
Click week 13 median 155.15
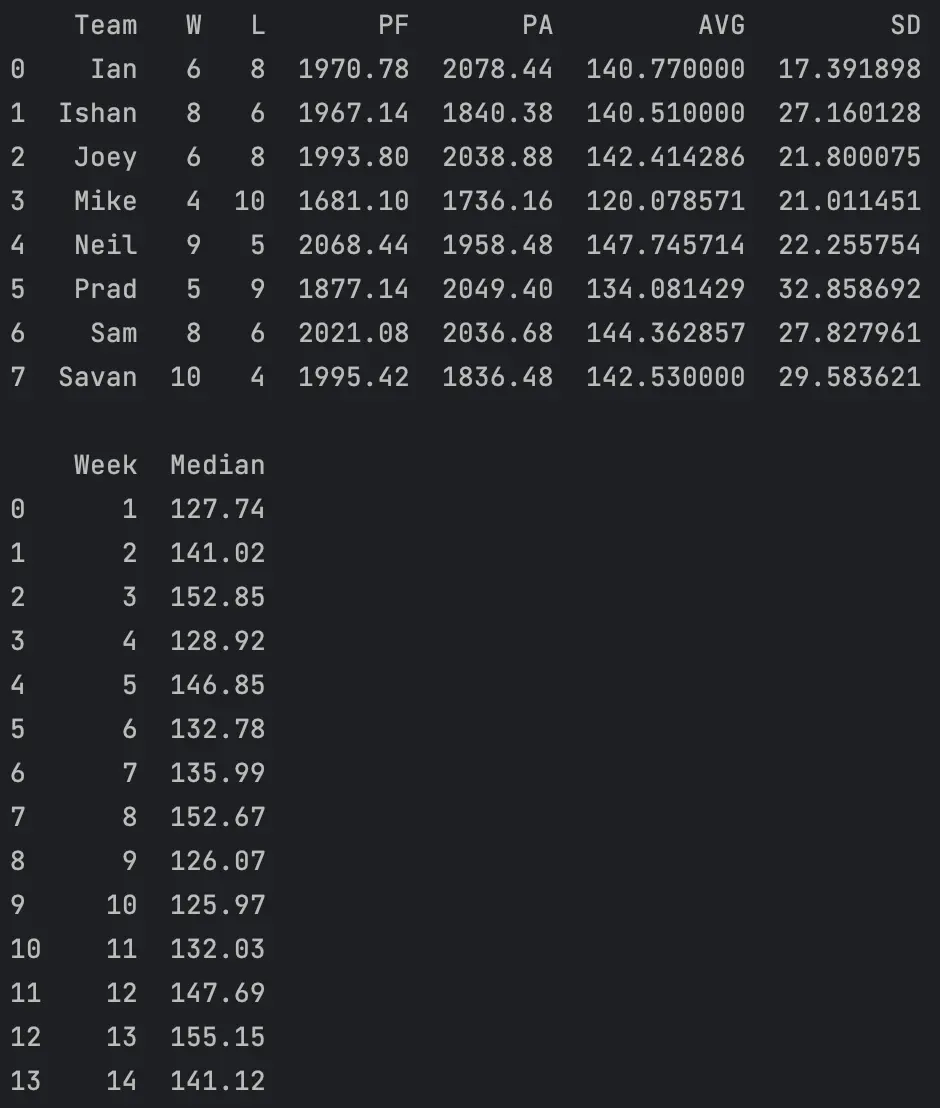(218, 1037)
